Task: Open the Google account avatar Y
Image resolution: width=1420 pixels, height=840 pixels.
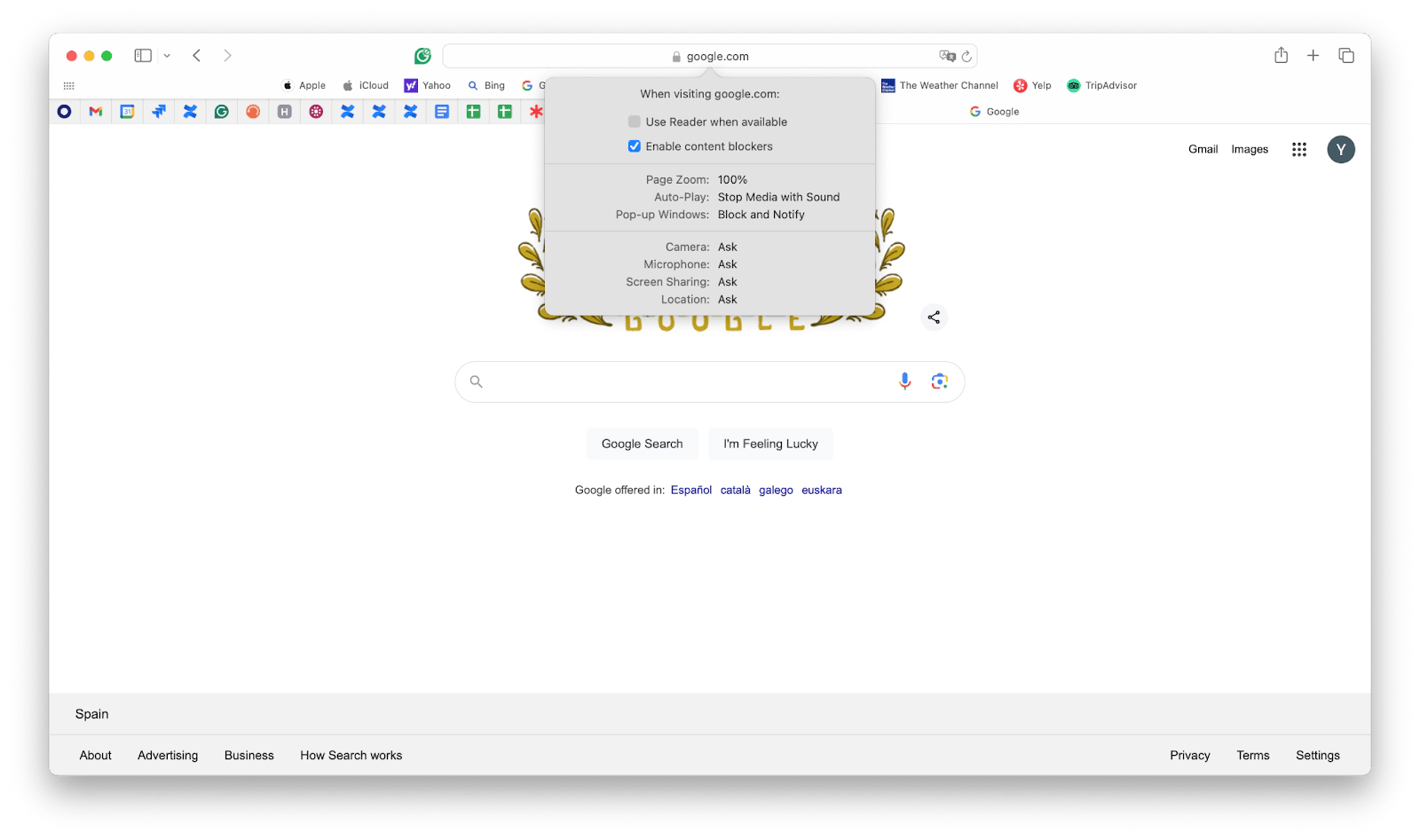Action: pyautogui.click(x=1341, y=149)
